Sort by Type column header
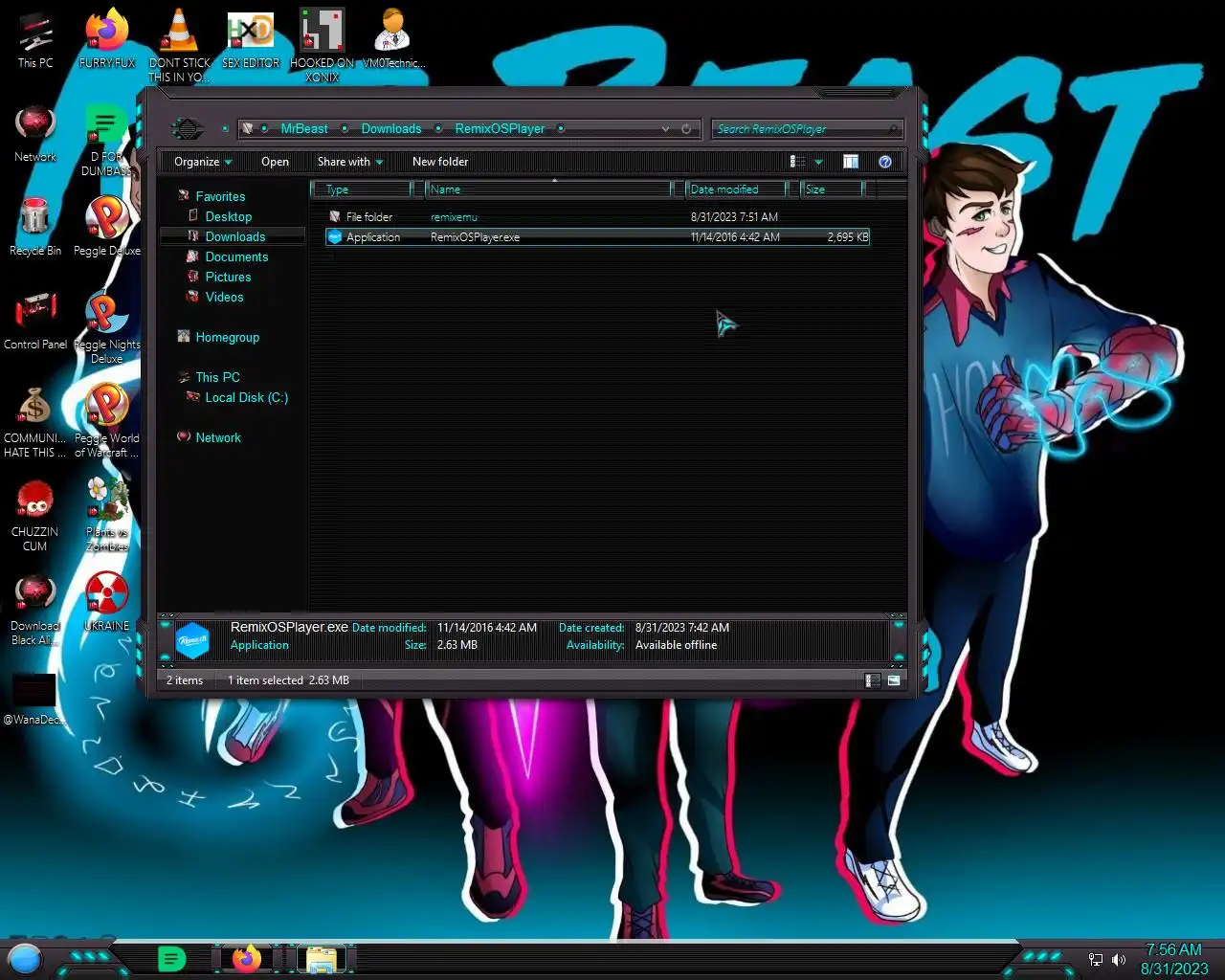 (x=365, y=189)
